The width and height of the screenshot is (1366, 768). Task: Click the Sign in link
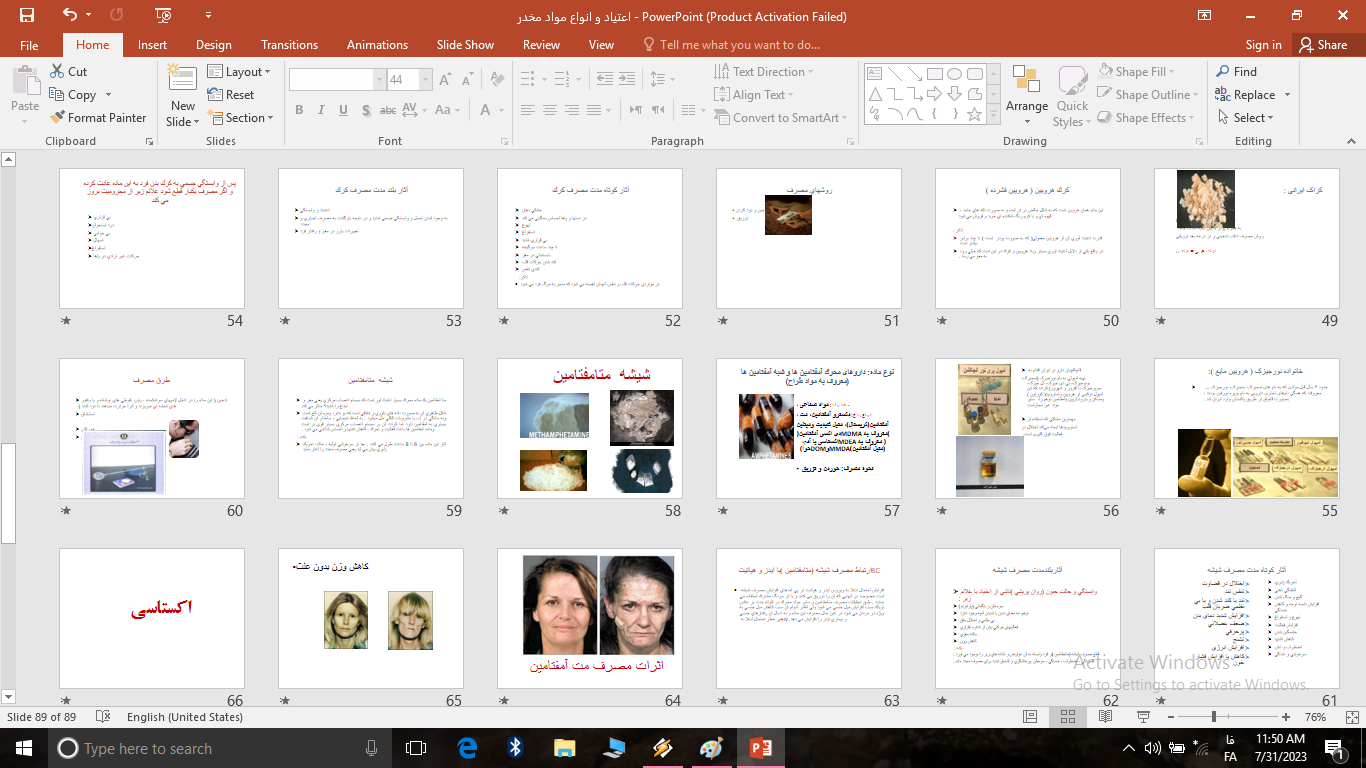coord(1263,45)
